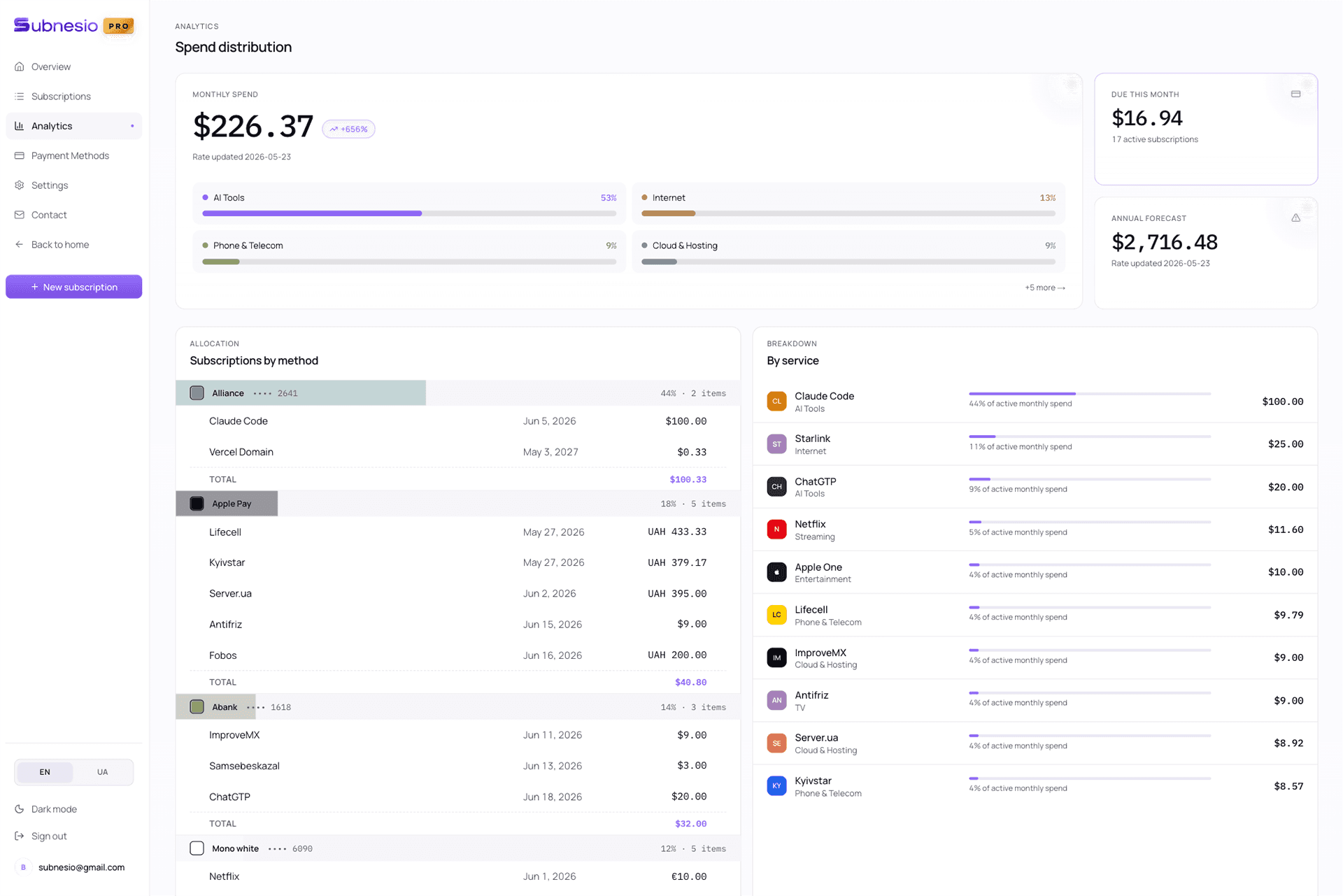The image size is (1343, 896).
Task: Click the subnesio@gmail.com account email
Action: point(81,867)
